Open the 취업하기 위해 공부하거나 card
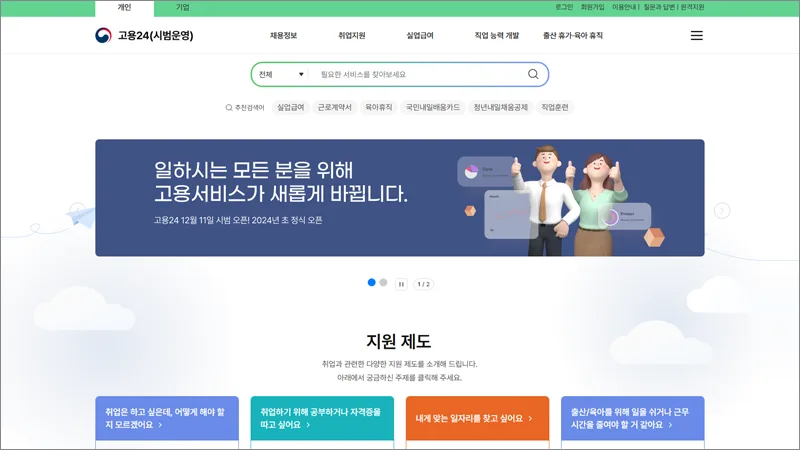 click(322, 418)
